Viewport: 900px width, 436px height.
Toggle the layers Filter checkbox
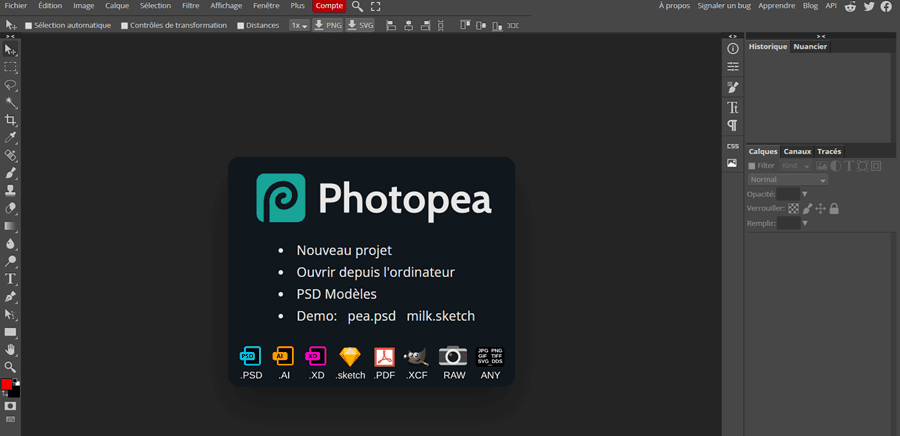(x=752, y=166)
